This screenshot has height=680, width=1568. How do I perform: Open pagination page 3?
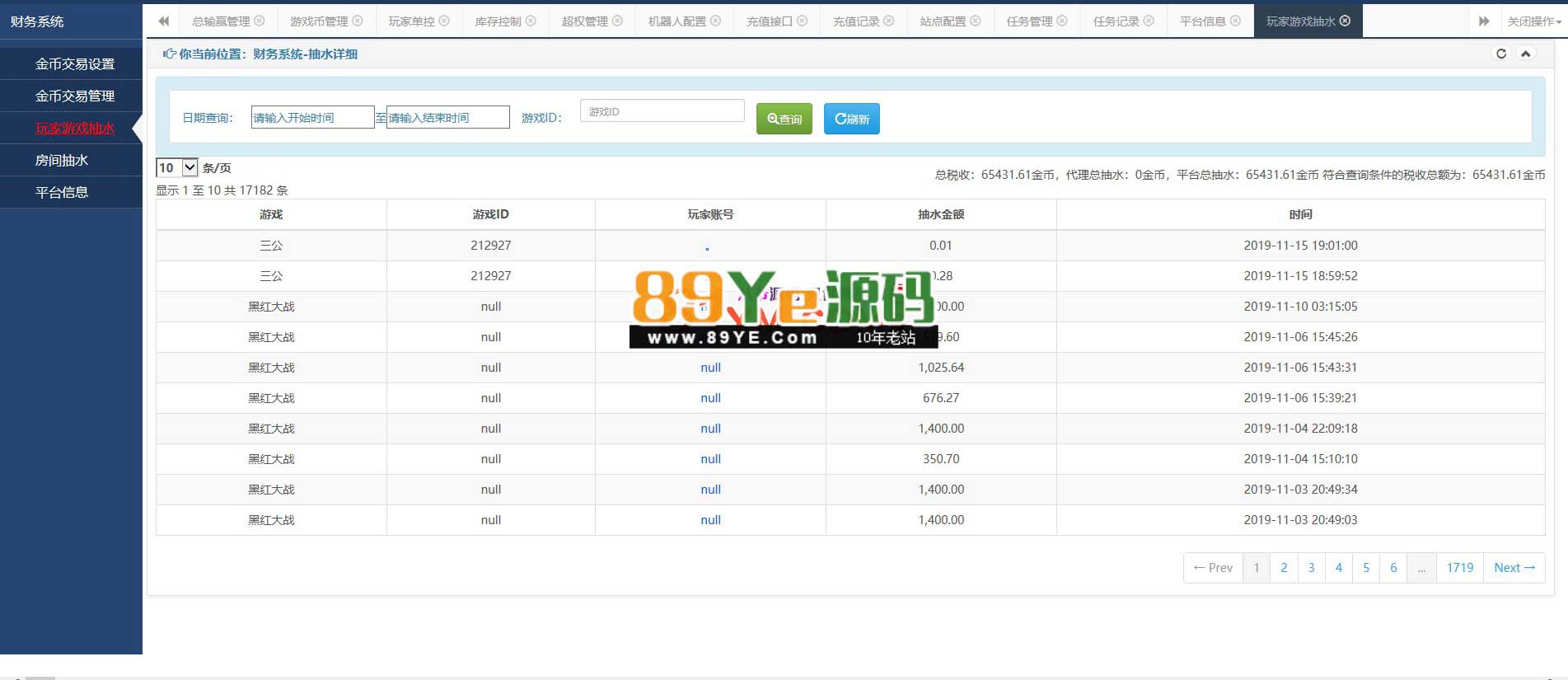click(1311, 568)
